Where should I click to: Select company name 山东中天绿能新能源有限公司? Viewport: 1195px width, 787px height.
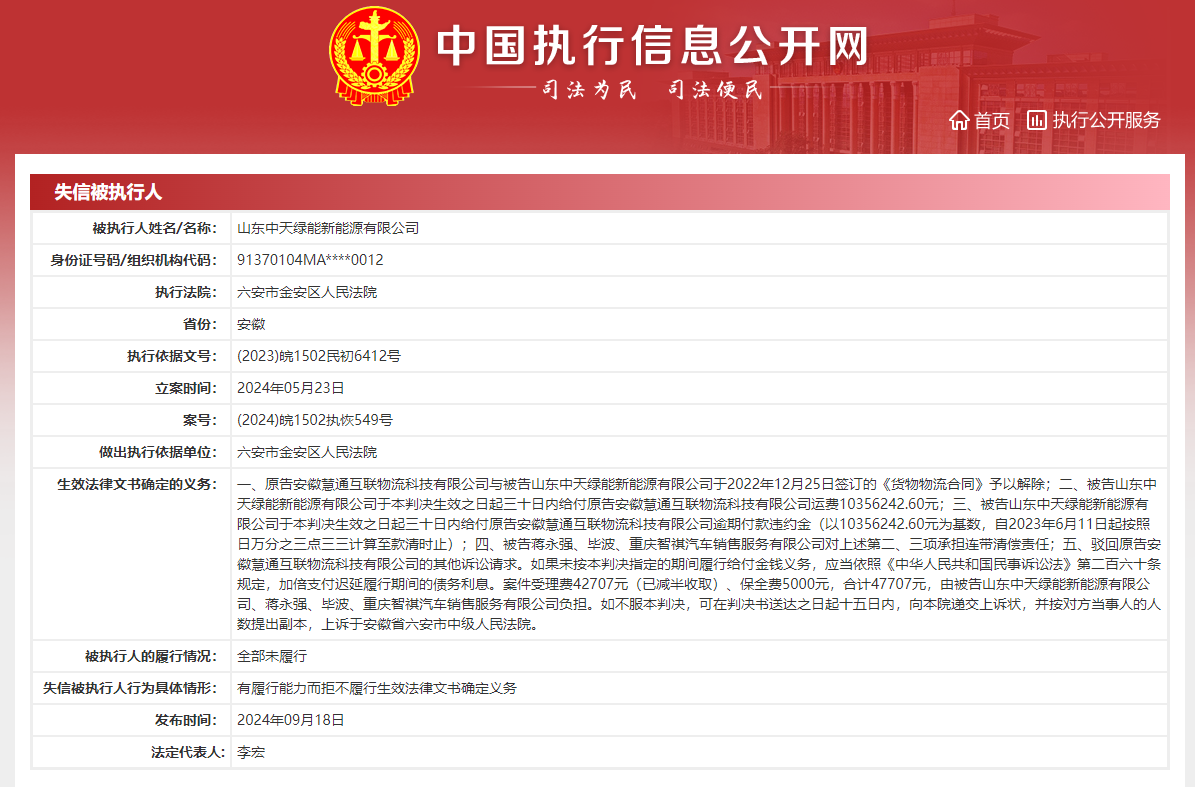[328, 228]
